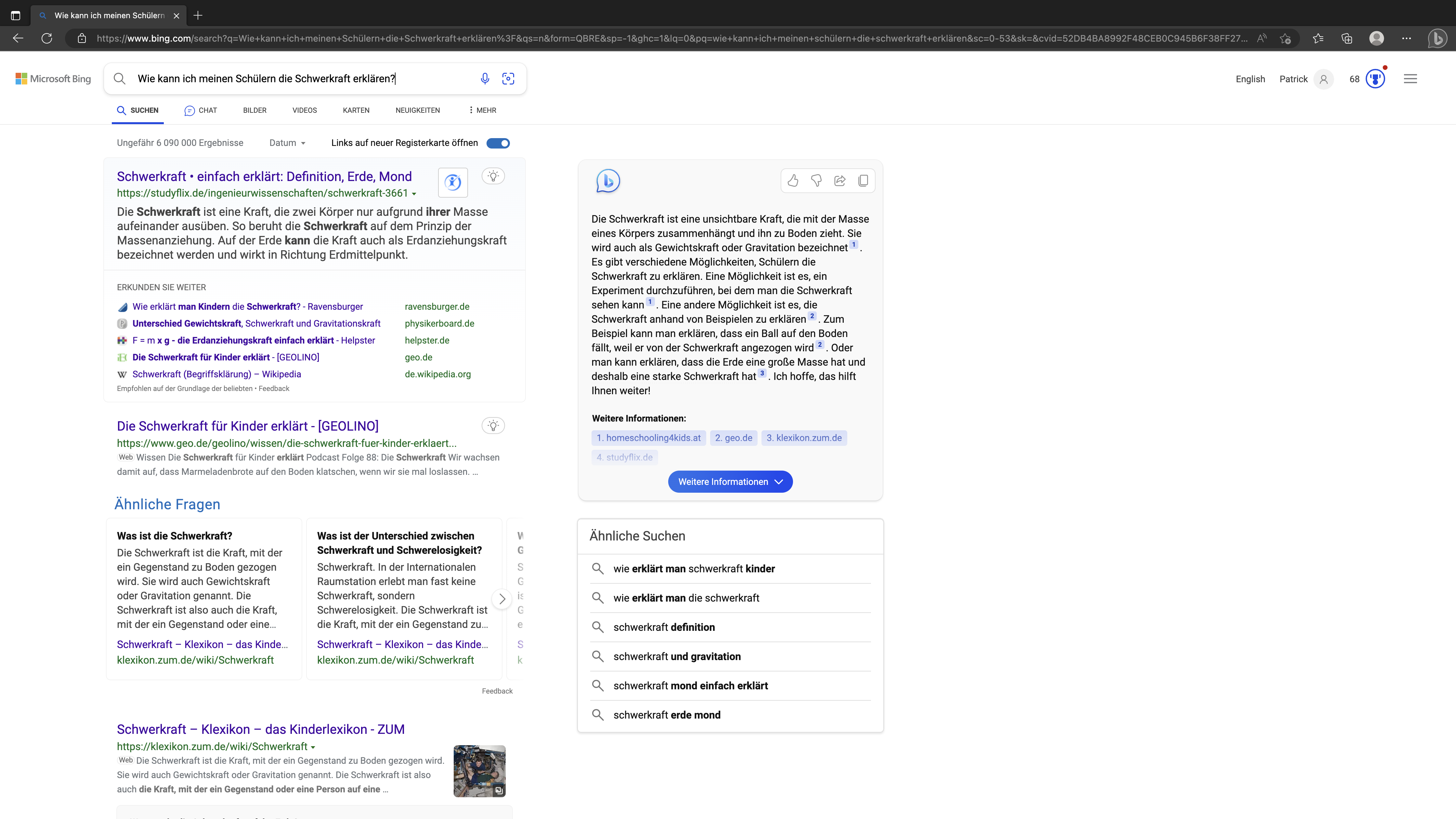The height and width of the screenshot is (819, 1456).
Task: Open the MEHR menu
Action: (x=482, y=110)
